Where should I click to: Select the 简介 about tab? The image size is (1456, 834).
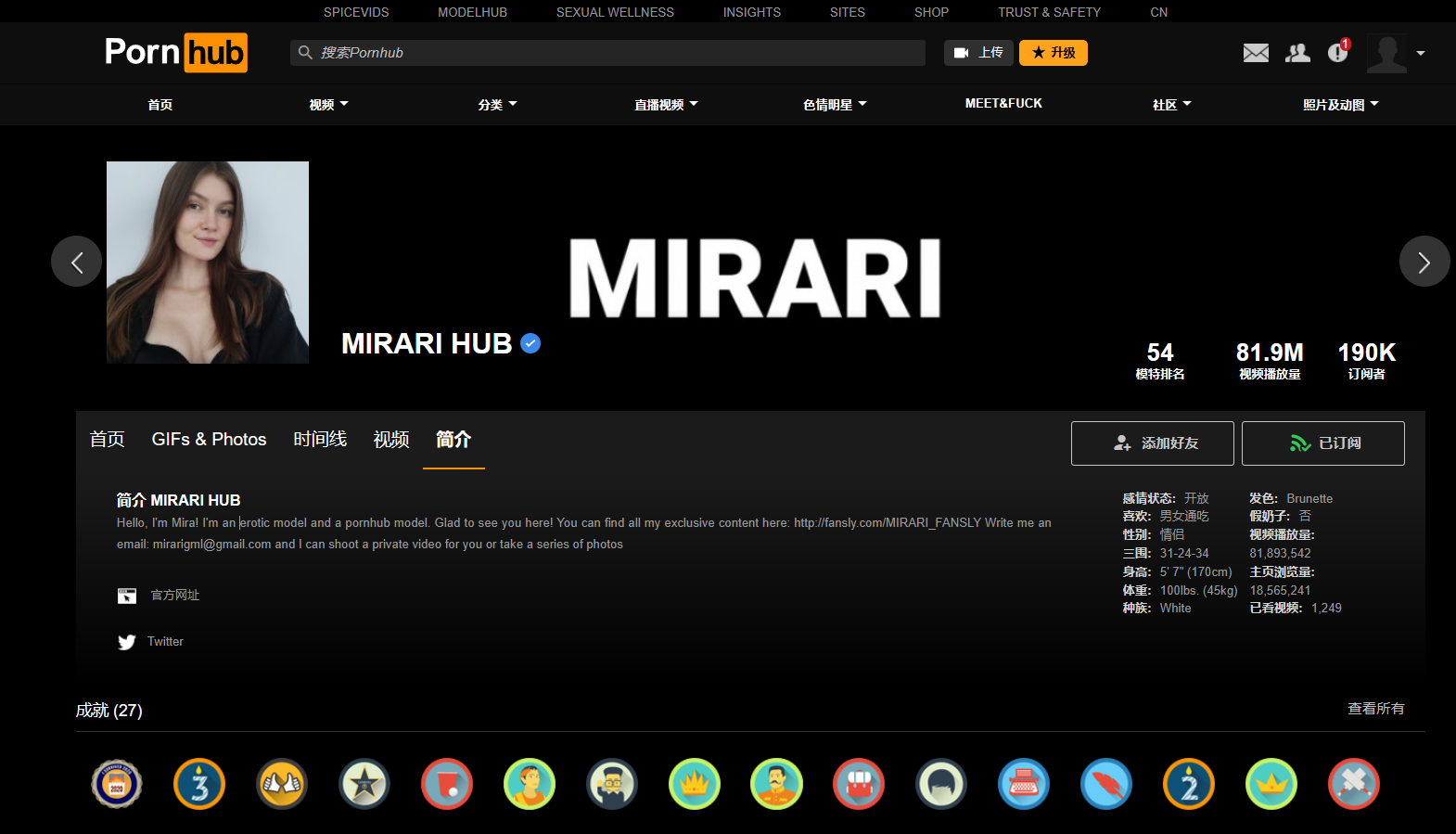point(453,440)
